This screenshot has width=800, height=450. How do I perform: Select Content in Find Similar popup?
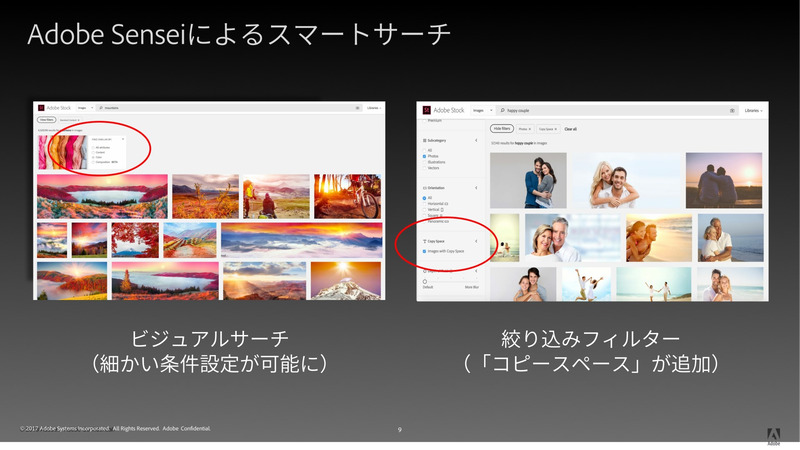click(x=93, y=152)
